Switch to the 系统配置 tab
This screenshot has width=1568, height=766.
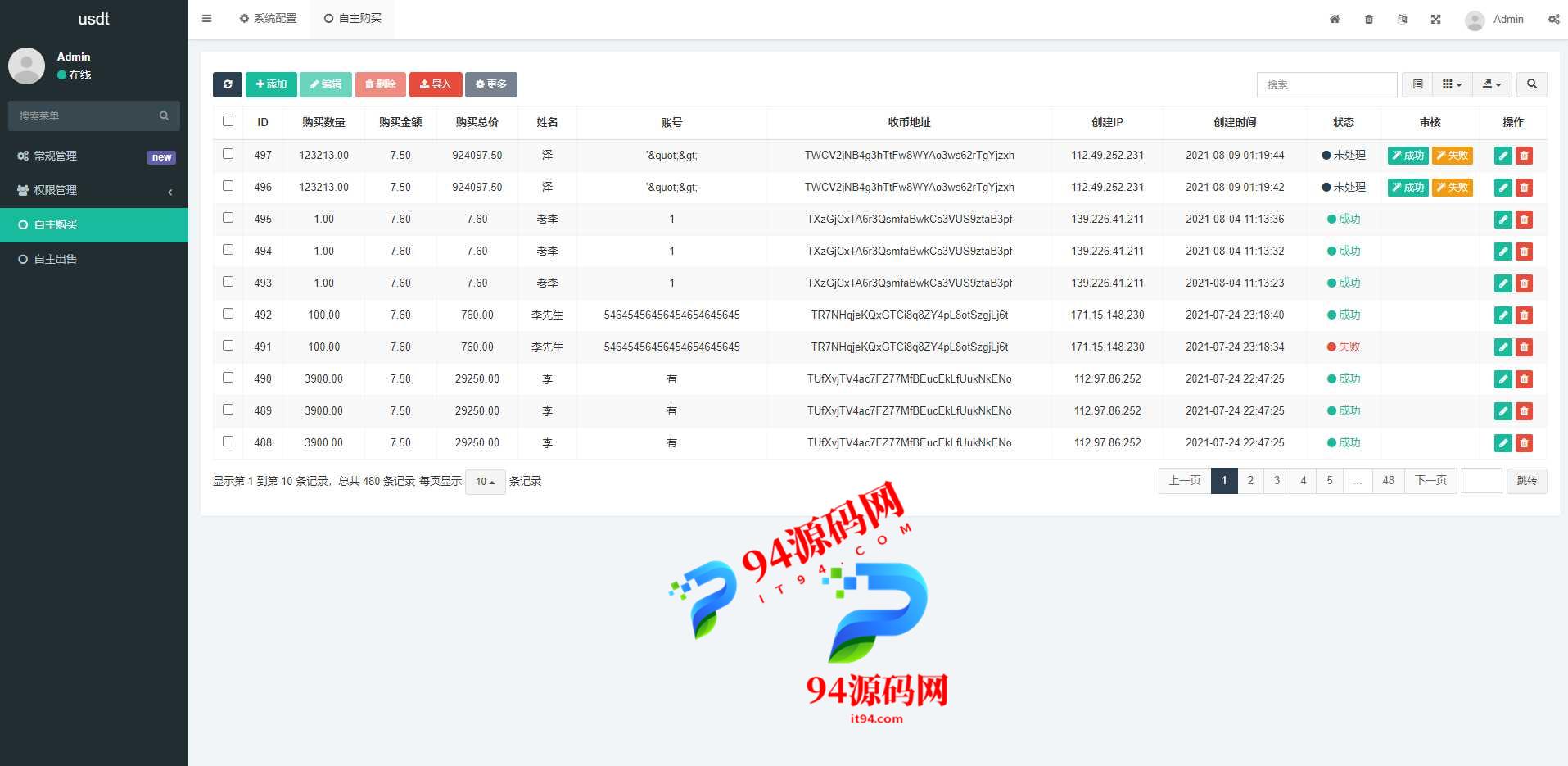(269, 18)
